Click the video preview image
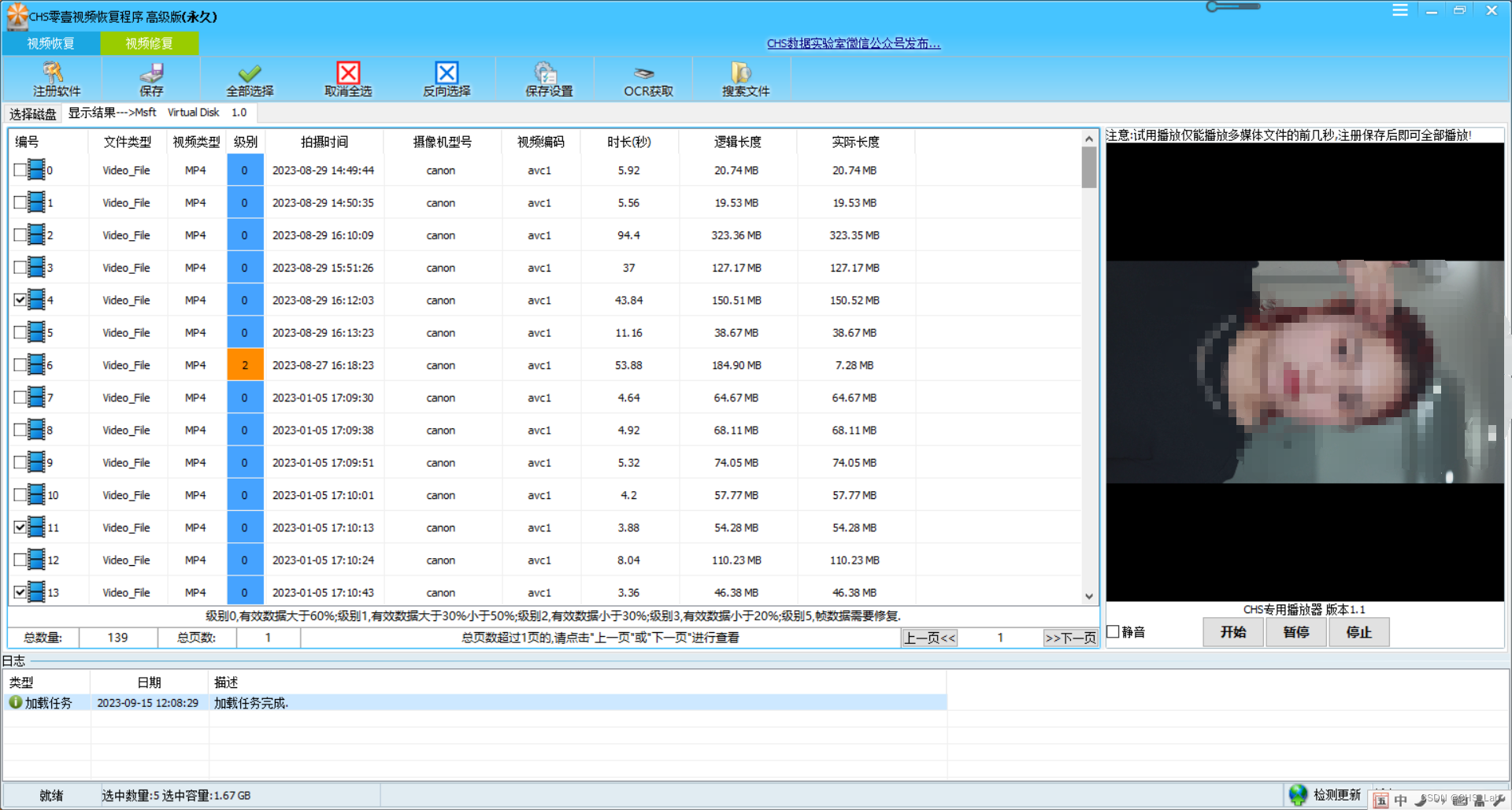1512x810 pixels. (x=1305, y=372)
